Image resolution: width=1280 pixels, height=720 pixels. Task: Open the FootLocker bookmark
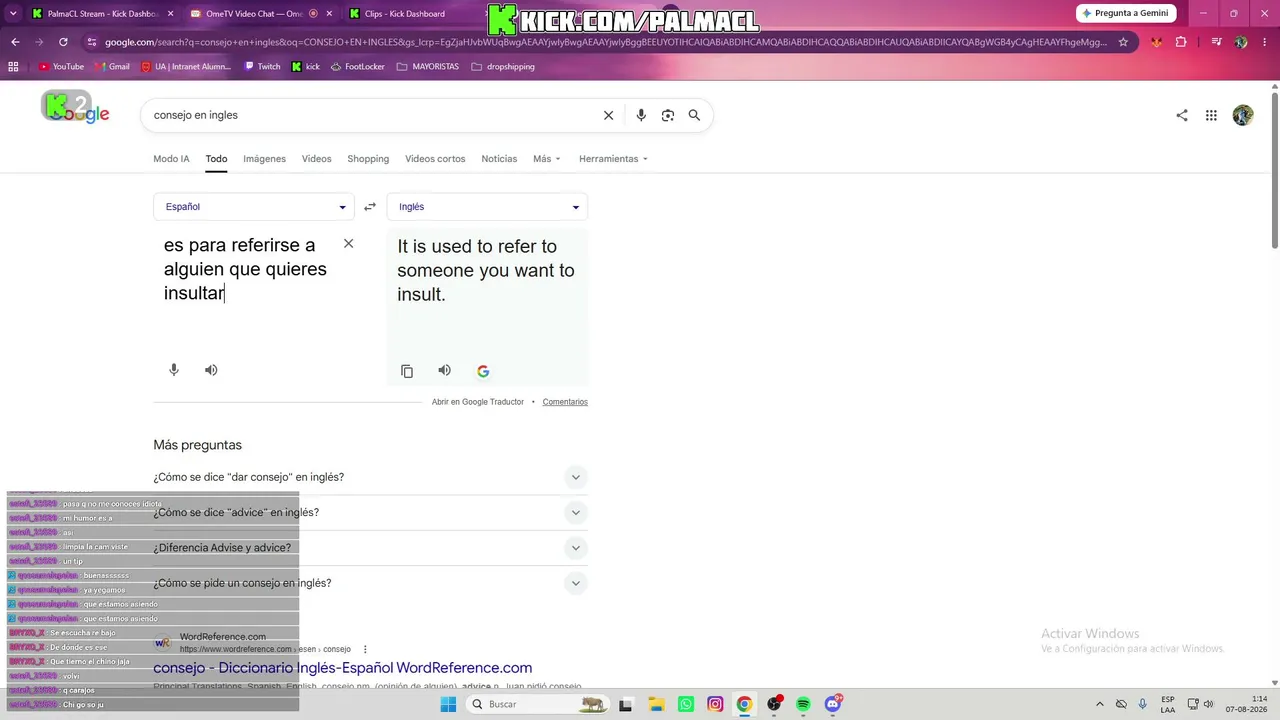pyautogui.click(x=357, y=67)
